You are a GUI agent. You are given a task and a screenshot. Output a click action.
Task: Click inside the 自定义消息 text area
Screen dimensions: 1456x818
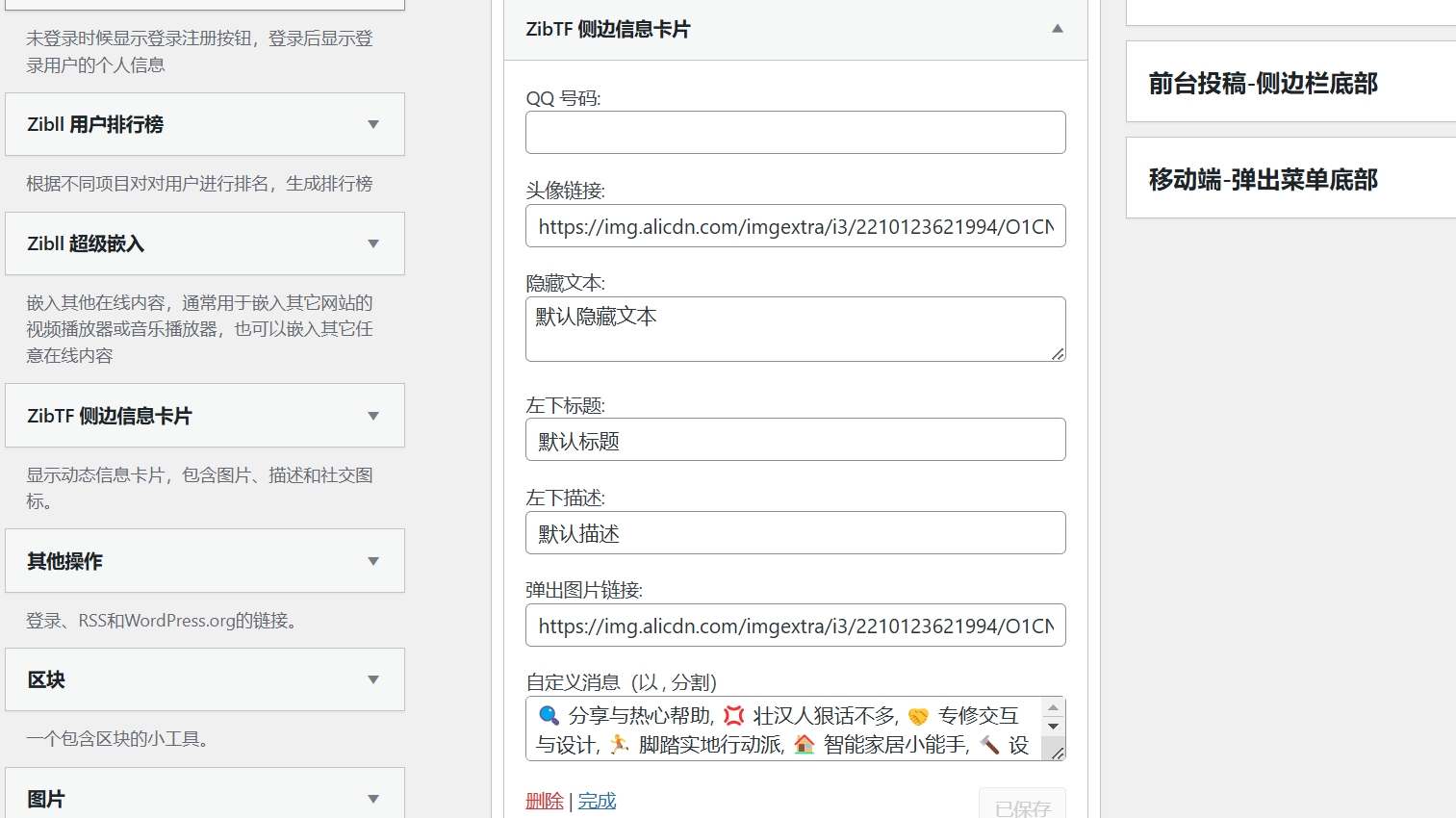tap(779, 729)
